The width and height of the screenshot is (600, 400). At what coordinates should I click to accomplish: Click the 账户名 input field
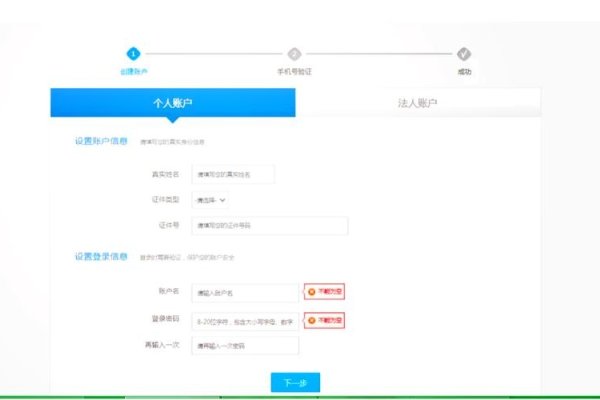(245, 293)
